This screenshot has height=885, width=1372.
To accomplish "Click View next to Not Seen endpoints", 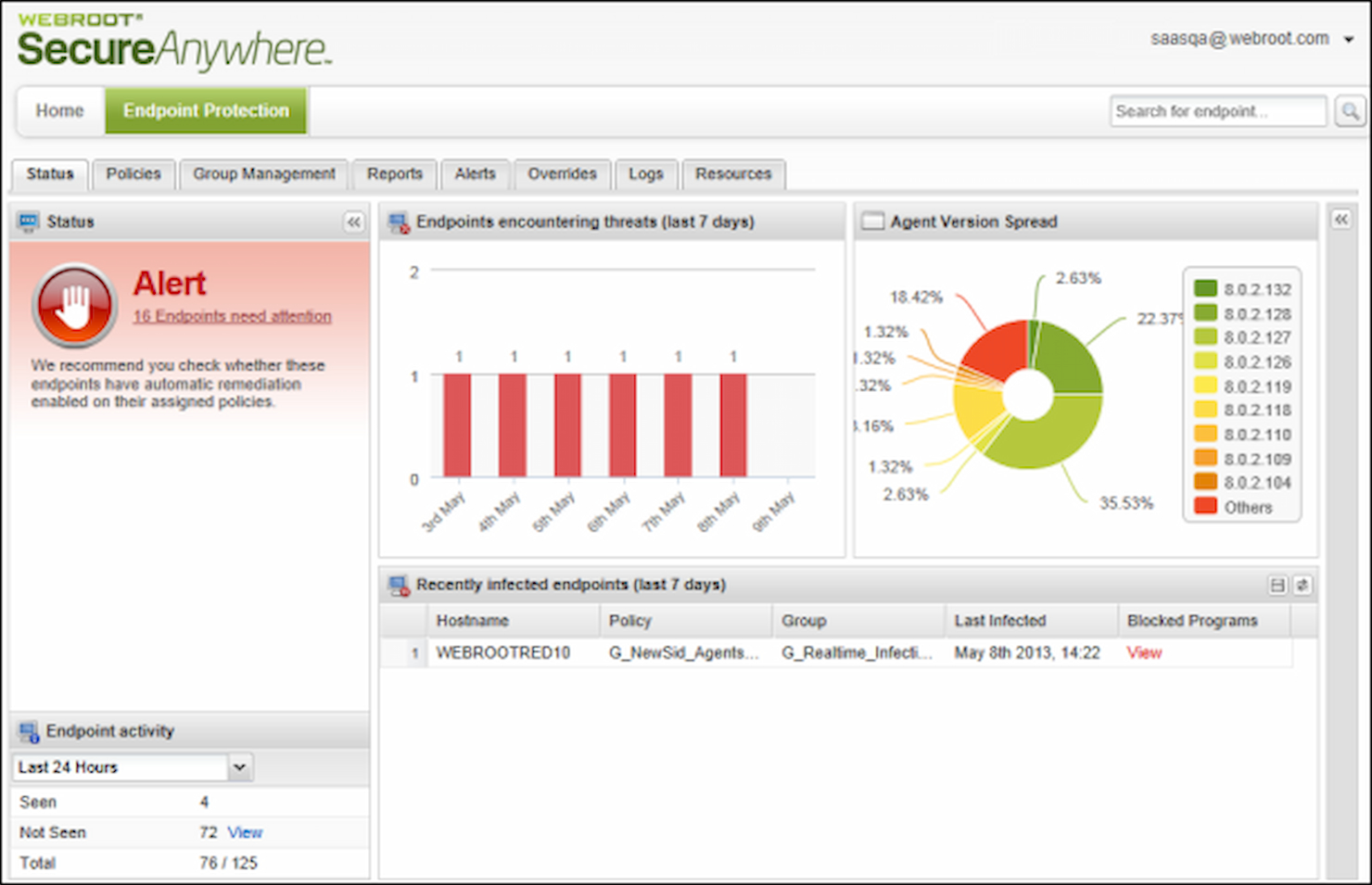I will (x=245, y=832).
